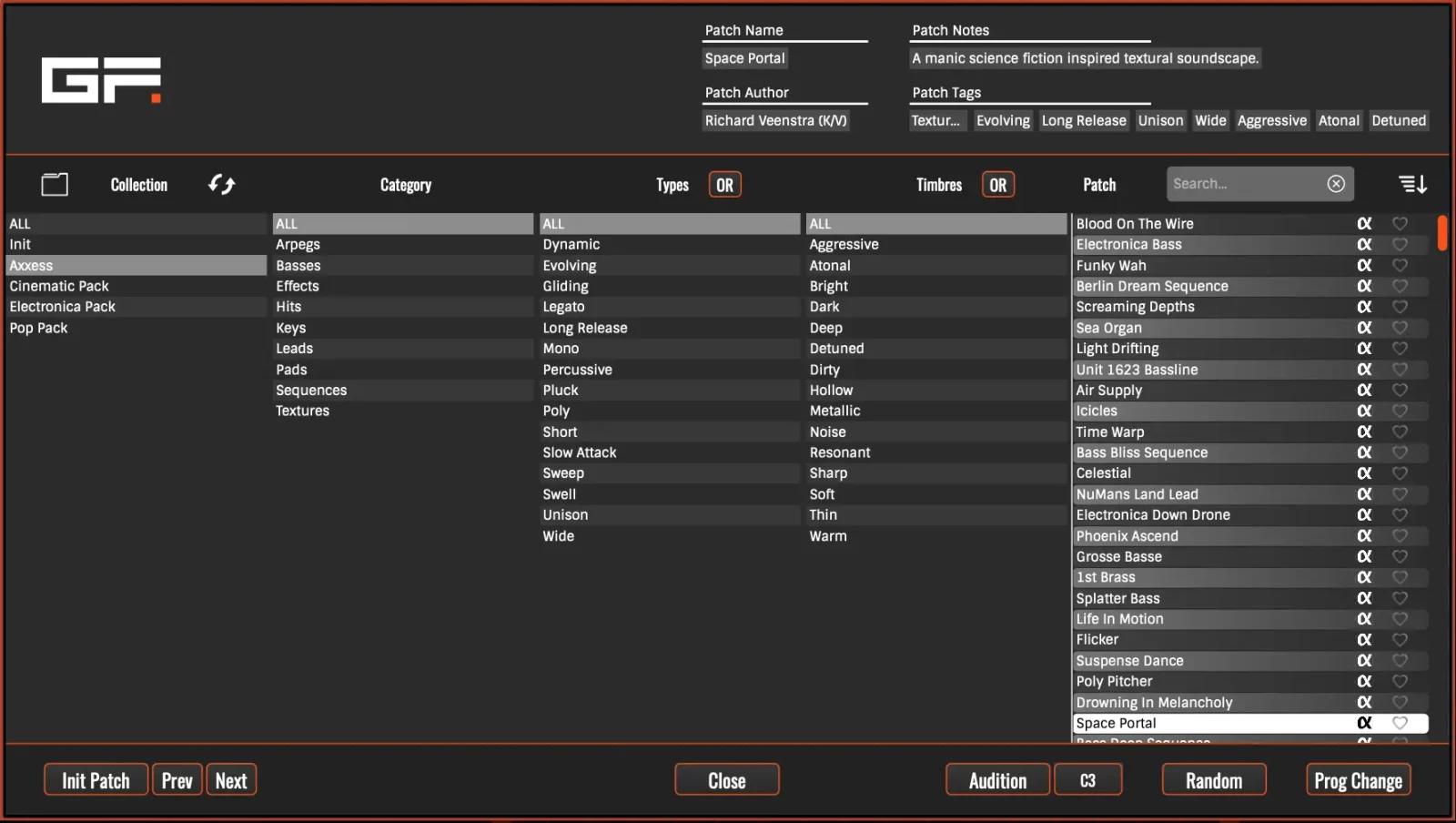Click the alpha icon beside Blood On The Wire
Viewport: 1456px width, 823px height.
pyautogui.click(x=1363, y=223)
